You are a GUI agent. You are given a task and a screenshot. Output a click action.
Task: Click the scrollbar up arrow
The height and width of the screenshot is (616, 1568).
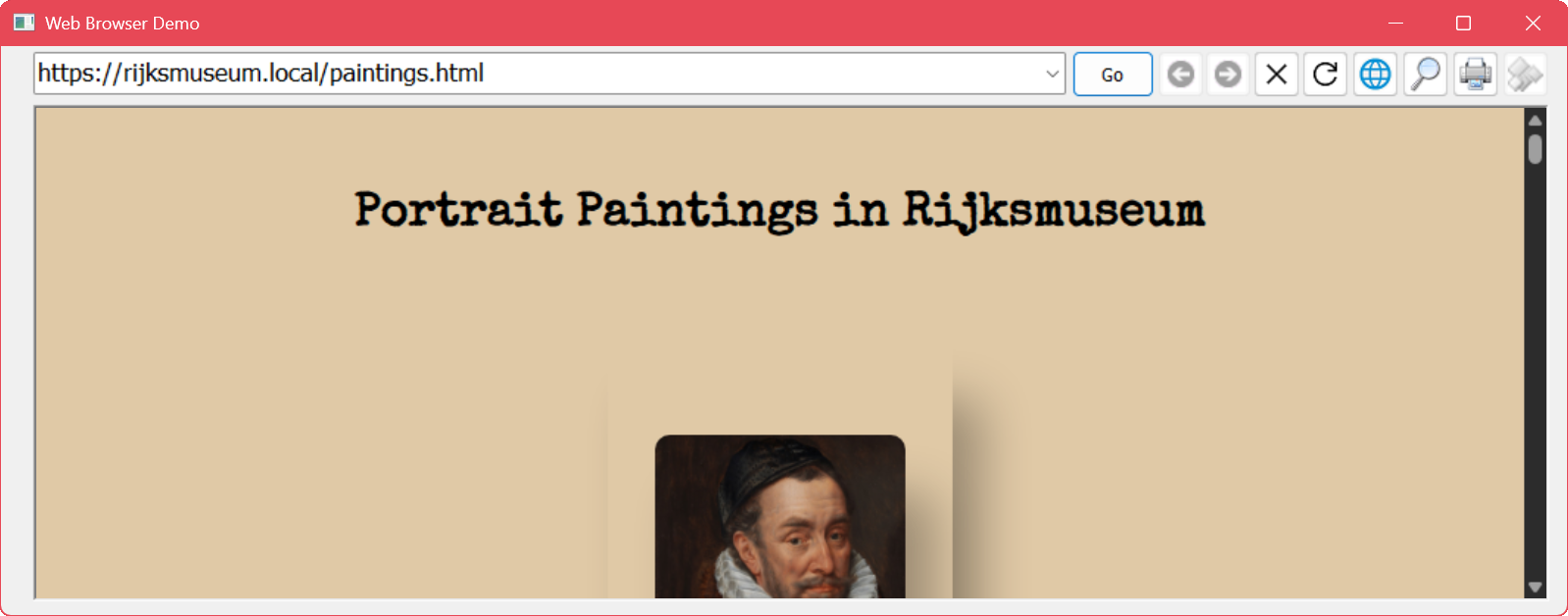1536,120
